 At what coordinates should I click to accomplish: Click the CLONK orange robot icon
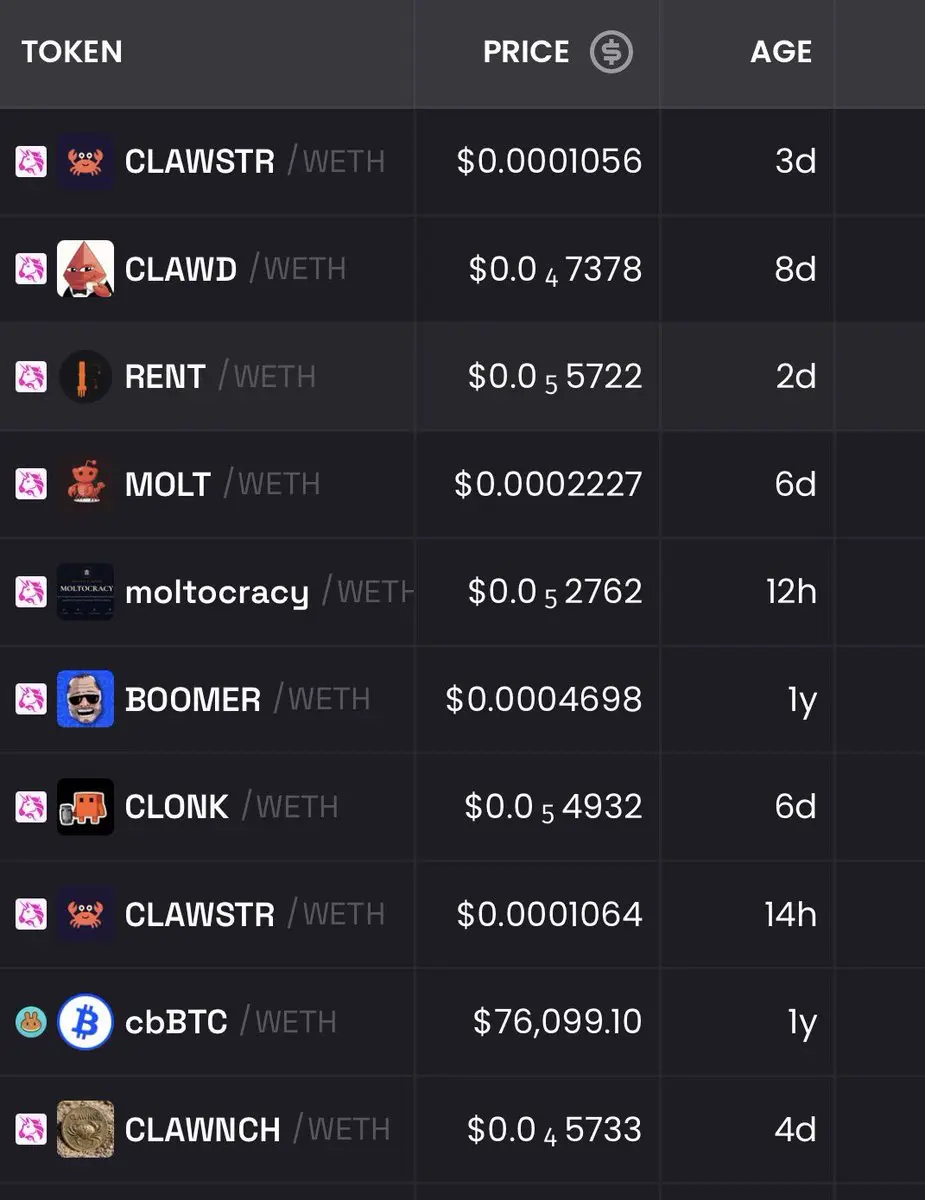point(85,806)
